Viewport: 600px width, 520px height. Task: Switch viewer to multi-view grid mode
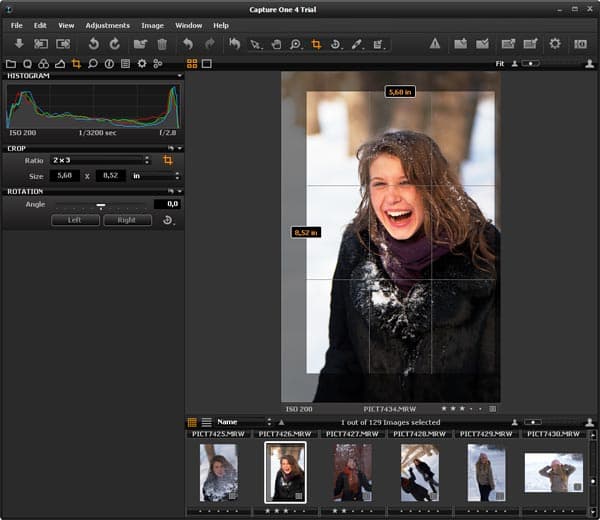pos(192,64)
